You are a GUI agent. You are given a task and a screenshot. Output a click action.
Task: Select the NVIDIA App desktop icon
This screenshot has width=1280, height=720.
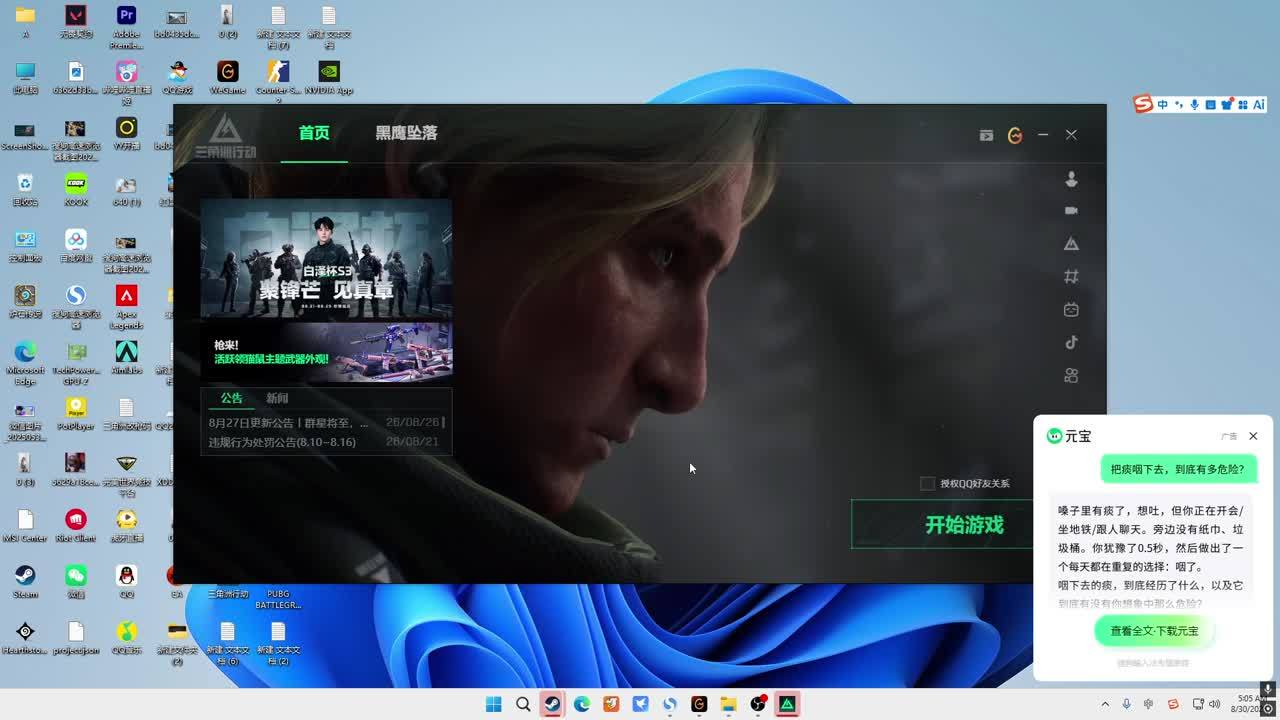[x=329, y=78]
